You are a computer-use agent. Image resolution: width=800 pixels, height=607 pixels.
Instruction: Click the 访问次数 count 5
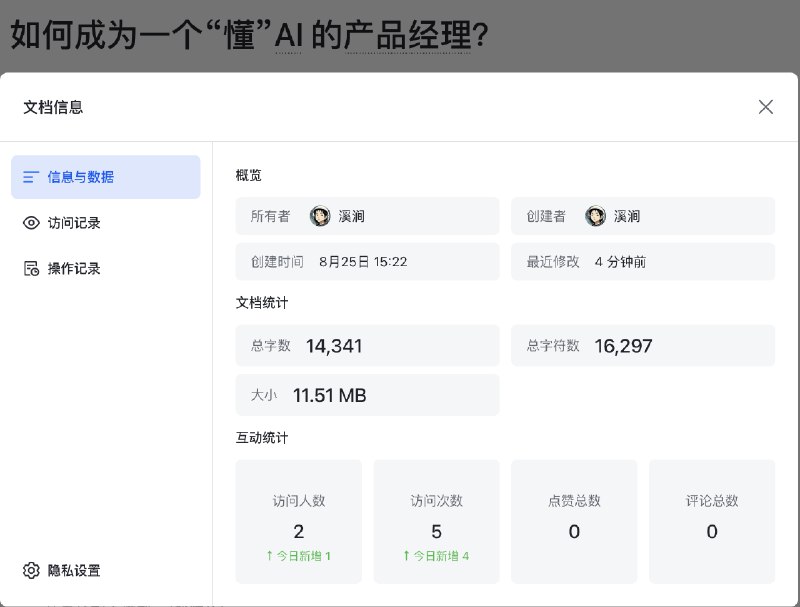pyautogui.click(x=436, y=532)
